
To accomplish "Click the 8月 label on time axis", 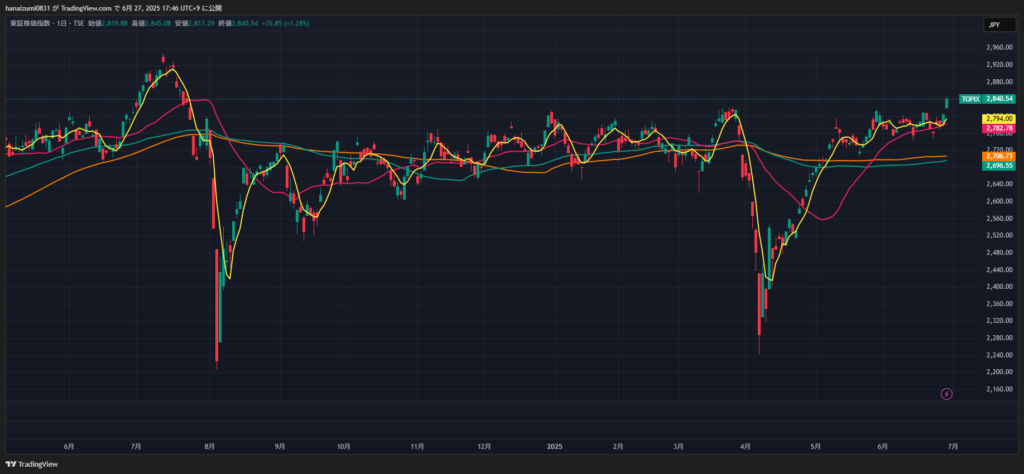I will pos(210,447).
